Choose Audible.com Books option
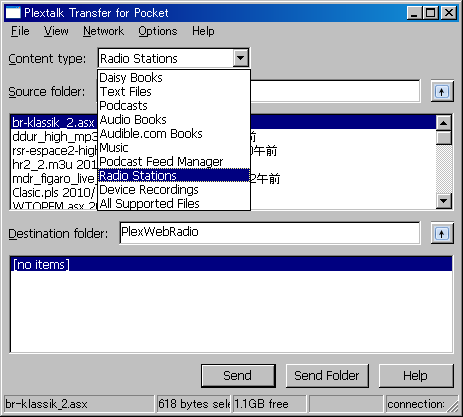Image resolution: width=463 pixels, height=417 pixels. coord(174,134)
